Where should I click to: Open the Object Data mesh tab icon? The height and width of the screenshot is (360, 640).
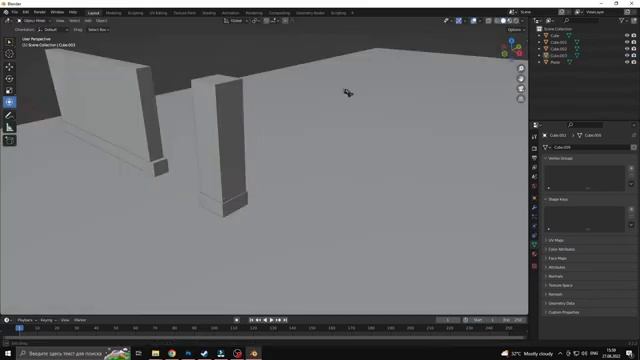pos(534,244)
